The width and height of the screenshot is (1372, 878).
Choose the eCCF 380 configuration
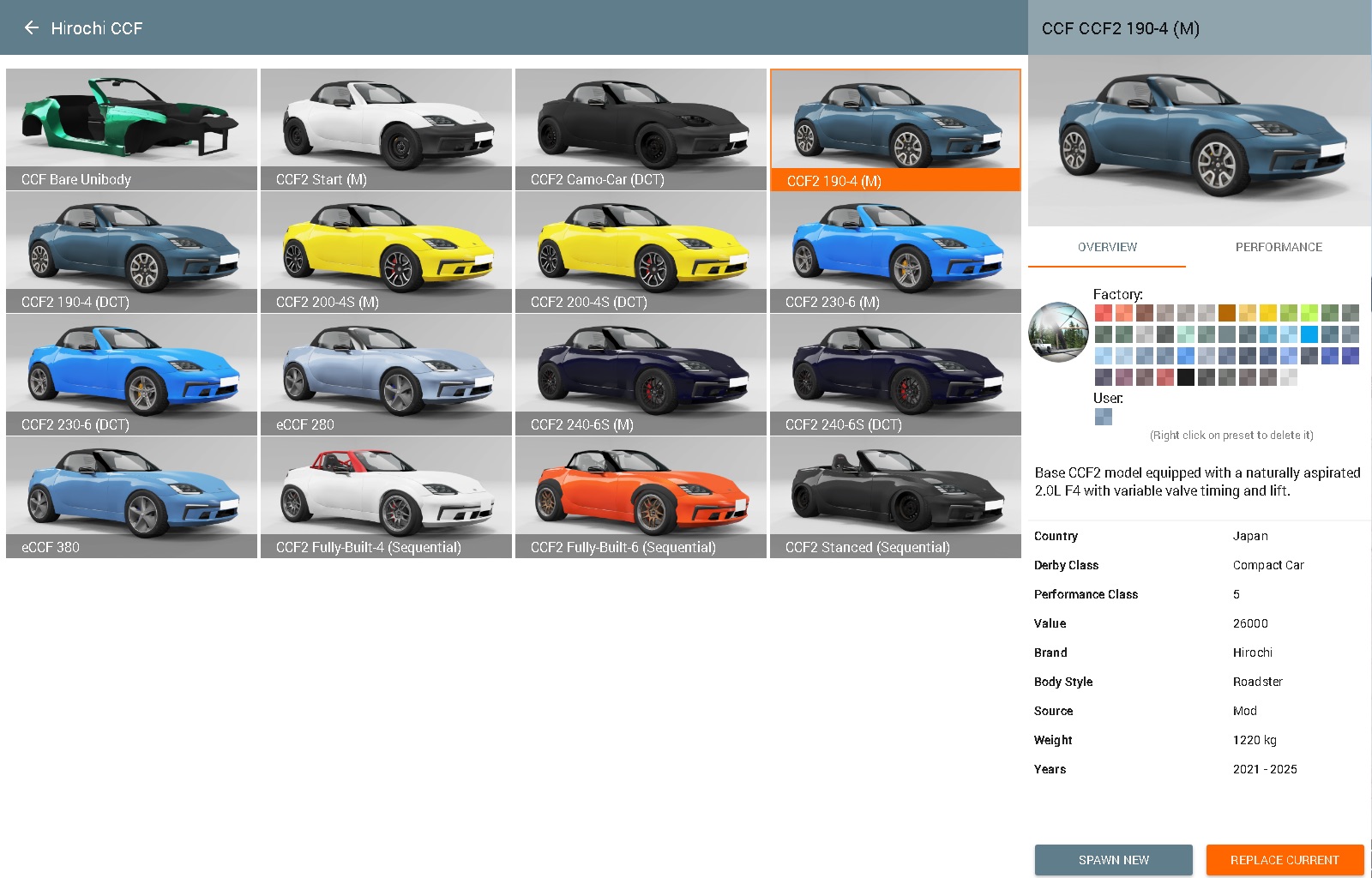131,497
